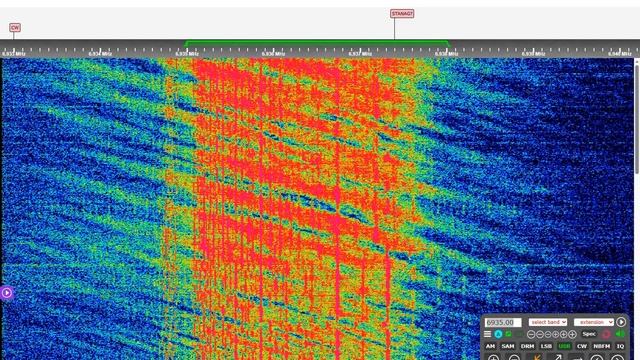Click the cyan circular A icon
This screenshot has width=640, height=360.
pyautogui.click(x=498, y=334)
